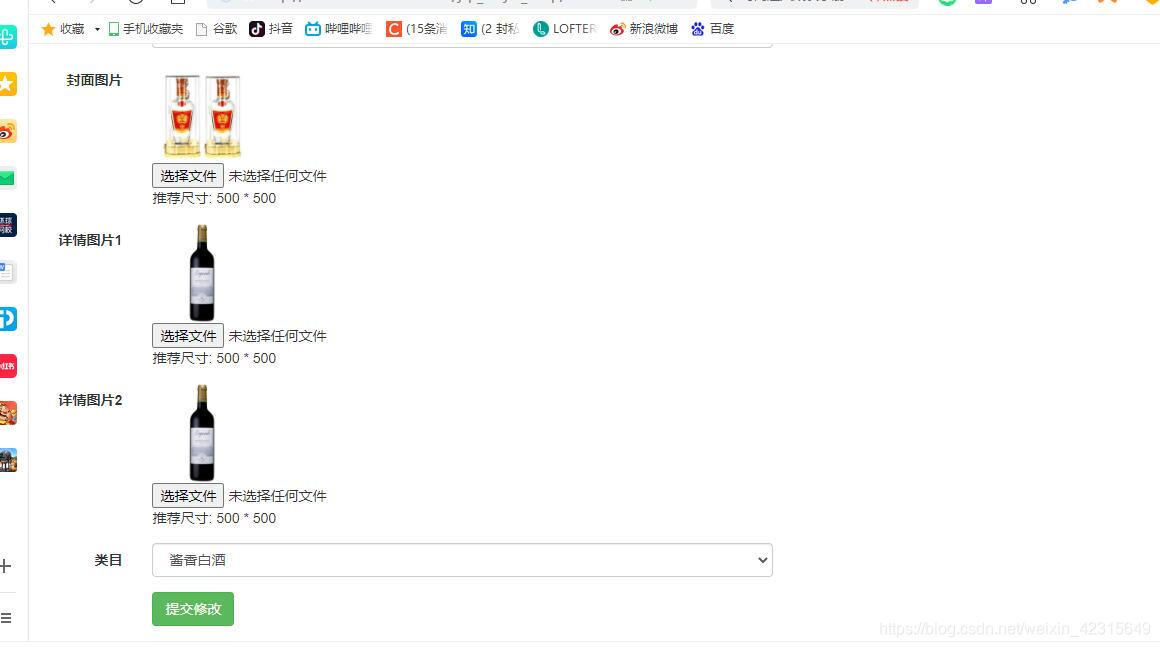The width and height of the screenshot is (1160, 647).
Task: Click the star favorites icon in the sidebar
Action: (9, 84)
